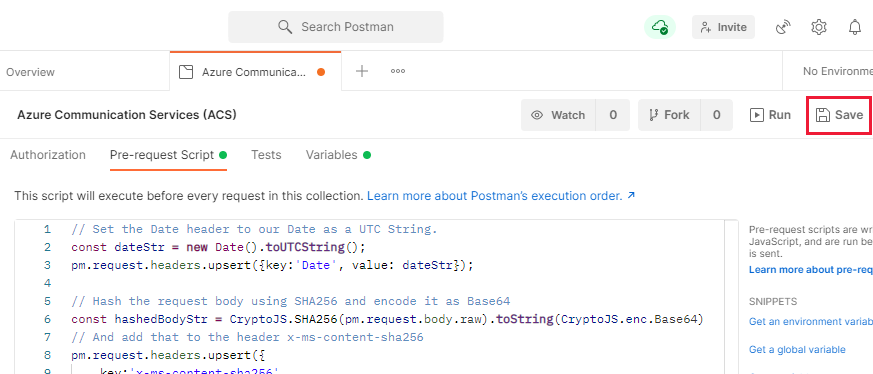The image size is (873, 374).
Task: Open the tab options ellipsis menu
Action: [398, 71]
